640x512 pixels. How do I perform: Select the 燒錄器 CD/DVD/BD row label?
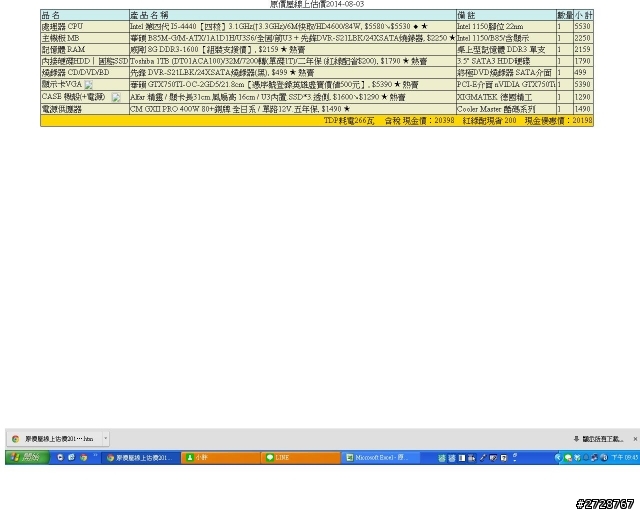click(76, 72)
